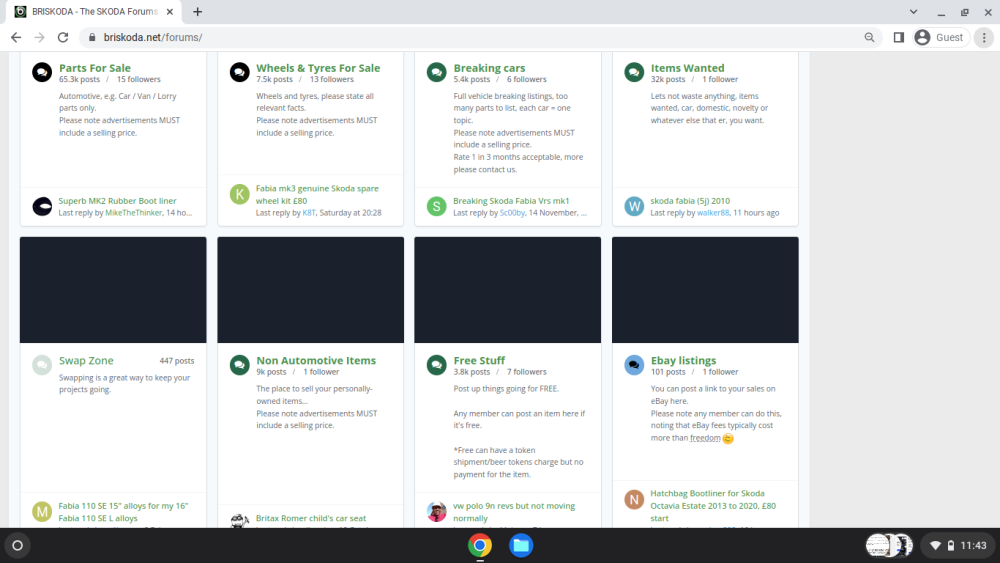Screen dimensions: 1000x563
Task: Open the W avatar beside skoda fabia (5J) 2010
Action: click(634, 206)
